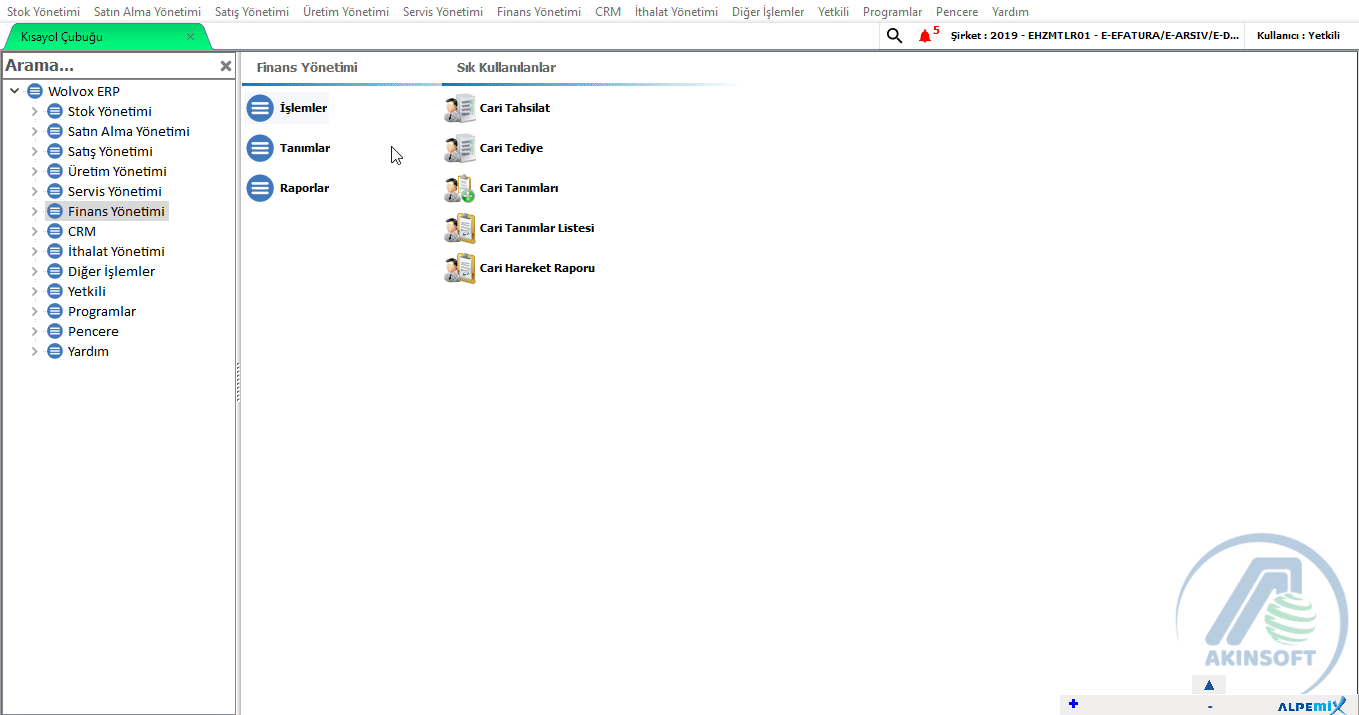Close the Kısayol Çubuğu tab

pyautogui.click(x=190, y=37)
